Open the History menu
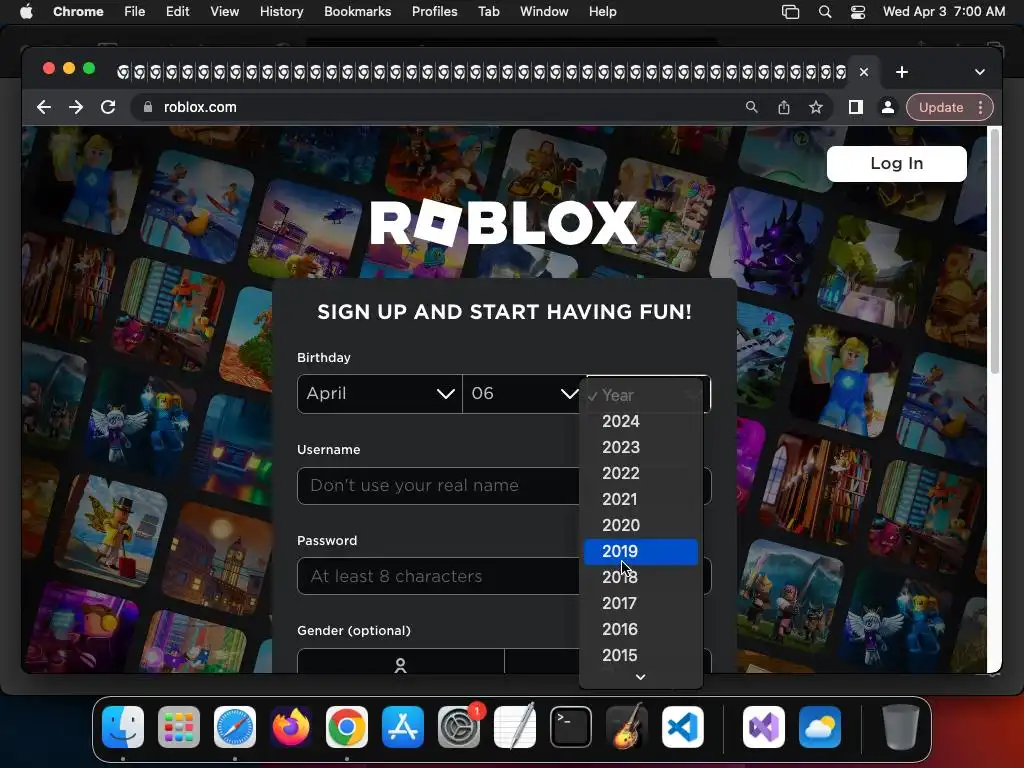The image size is (1024, 768). 281,12
